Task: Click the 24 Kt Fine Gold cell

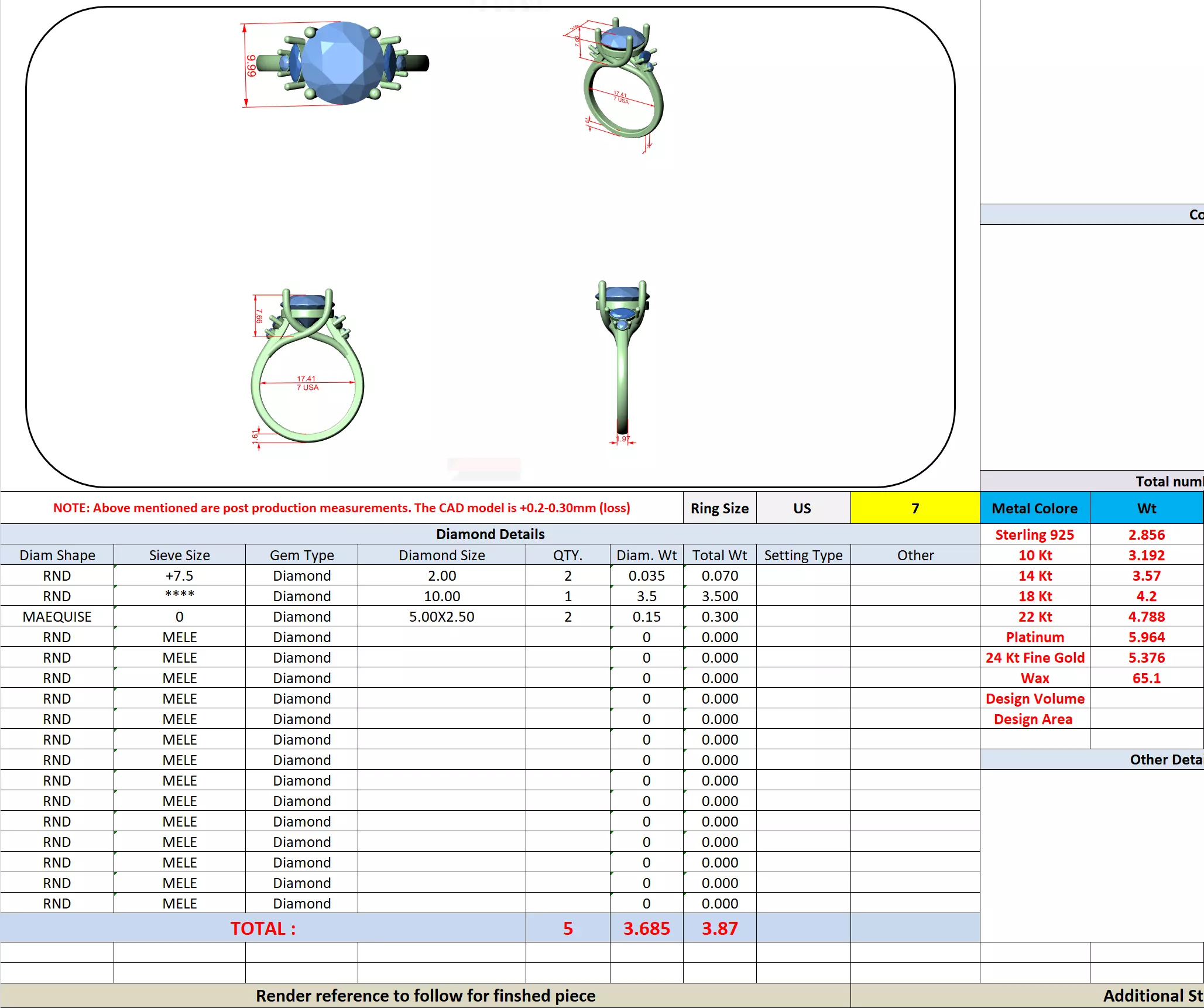Action: pyautogui.click(x=1034, y=657)
